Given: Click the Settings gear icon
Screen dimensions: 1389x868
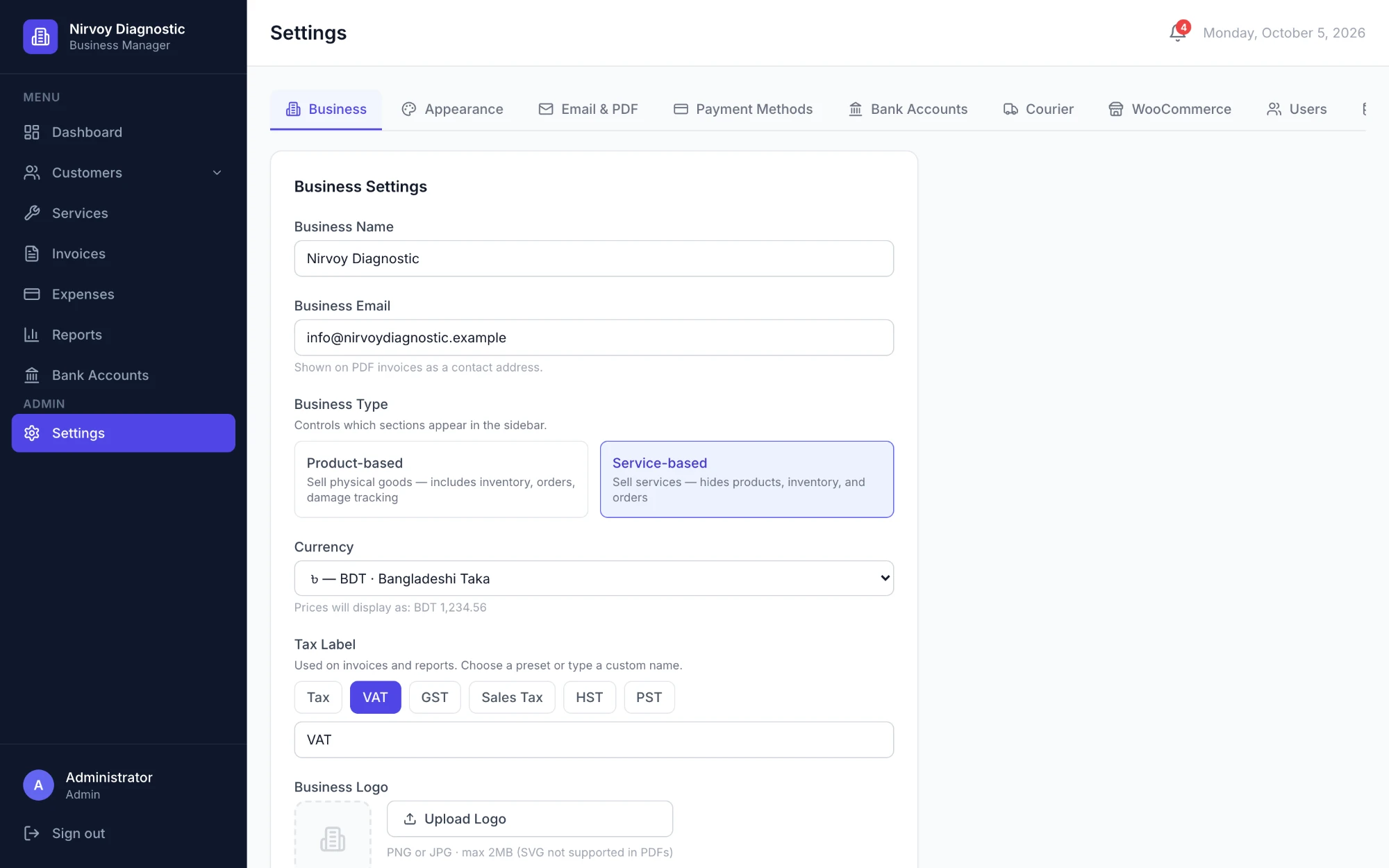Looking at the screenshot, I should coord(32,433).
